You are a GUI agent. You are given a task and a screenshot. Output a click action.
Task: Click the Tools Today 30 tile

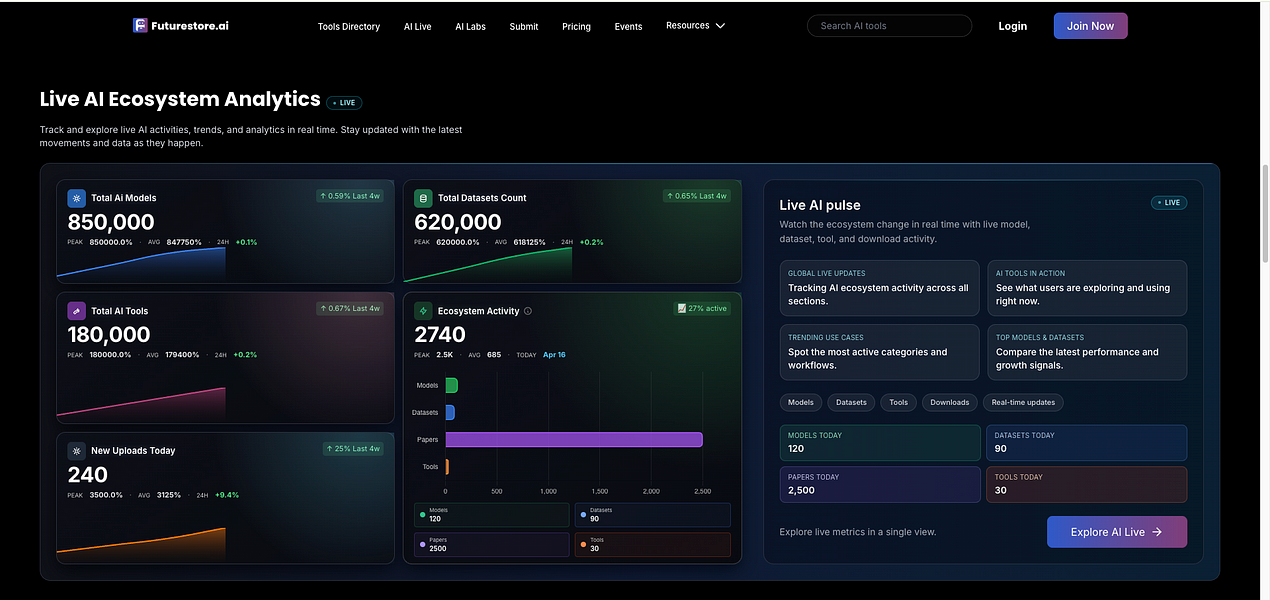pyautogui.click(x=1087, y=484)
